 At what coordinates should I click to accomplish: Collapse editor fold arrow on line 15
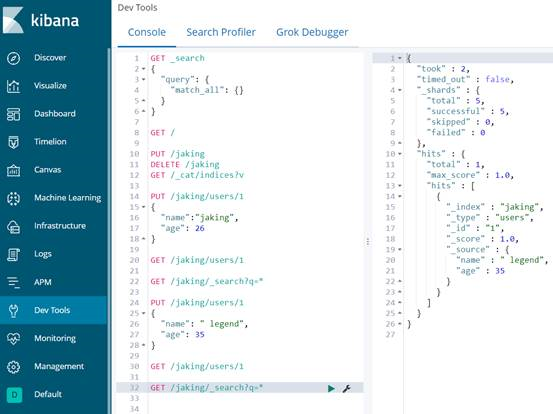(x=144, y=207)
